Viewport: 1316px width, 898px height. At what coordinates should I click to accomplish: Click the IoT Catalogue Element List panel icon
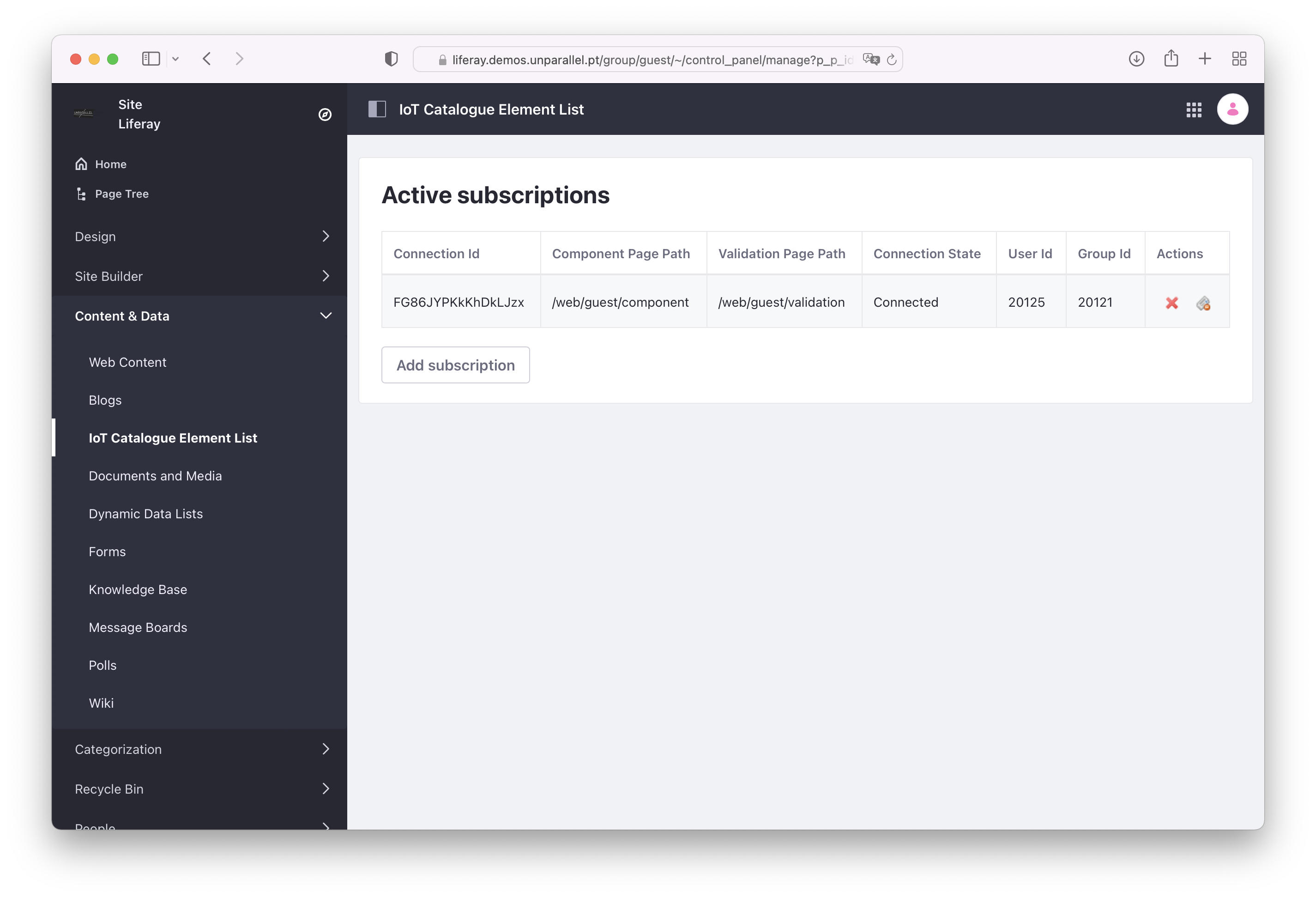[x=378, y=110]
